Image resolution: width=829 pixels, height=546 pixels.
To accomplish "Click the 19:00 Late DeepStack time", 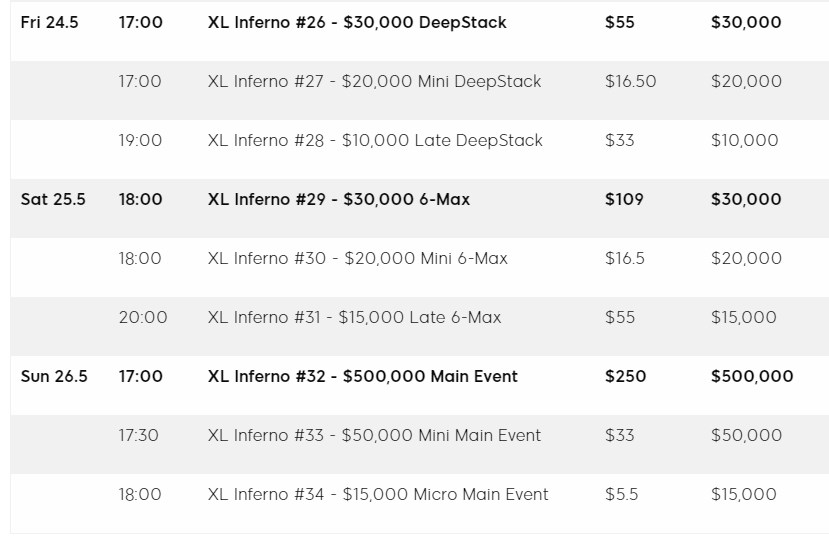I will click(x=140, y=141).
